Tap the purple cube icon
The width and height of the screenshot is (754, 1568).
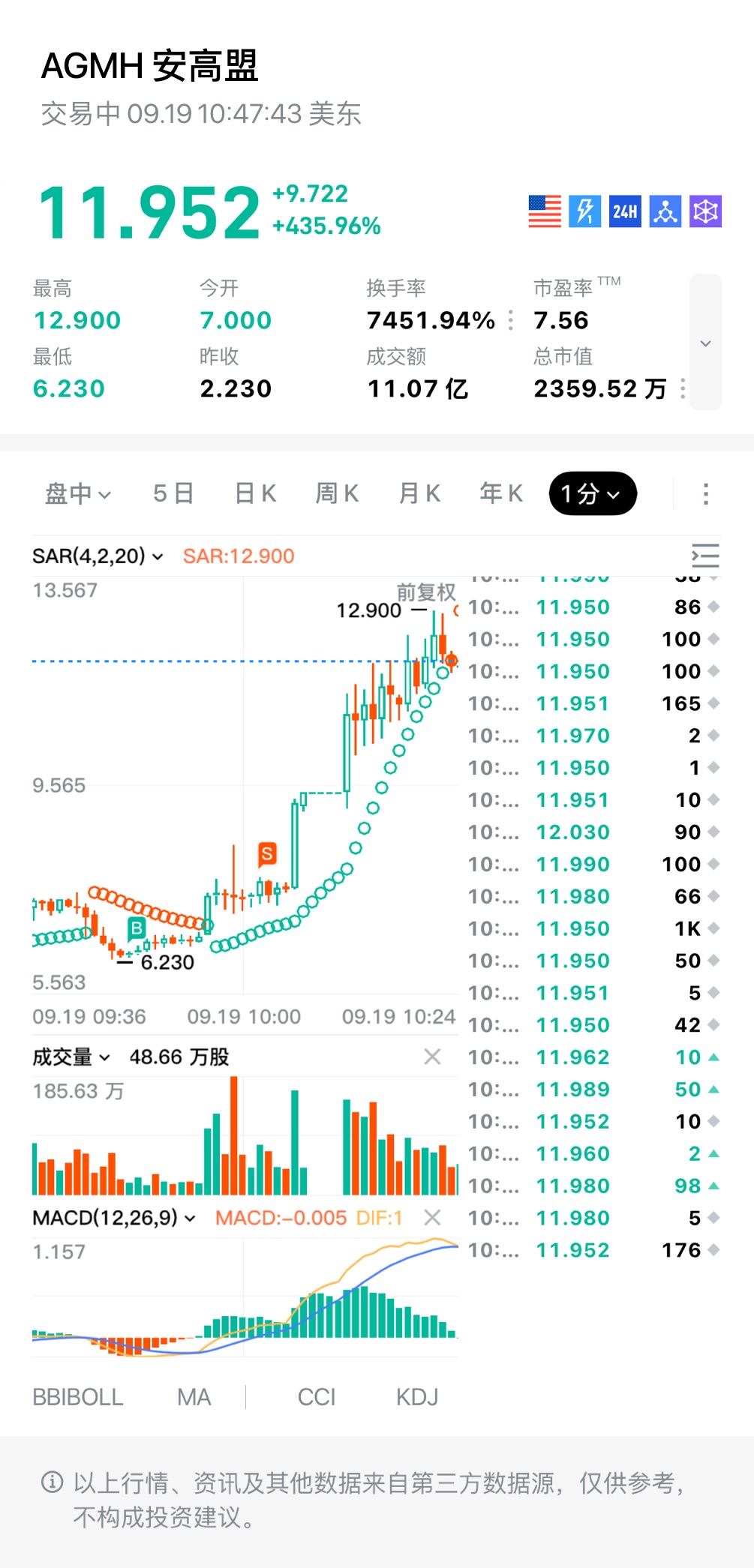pyautogui.click(x=705, y=211)
